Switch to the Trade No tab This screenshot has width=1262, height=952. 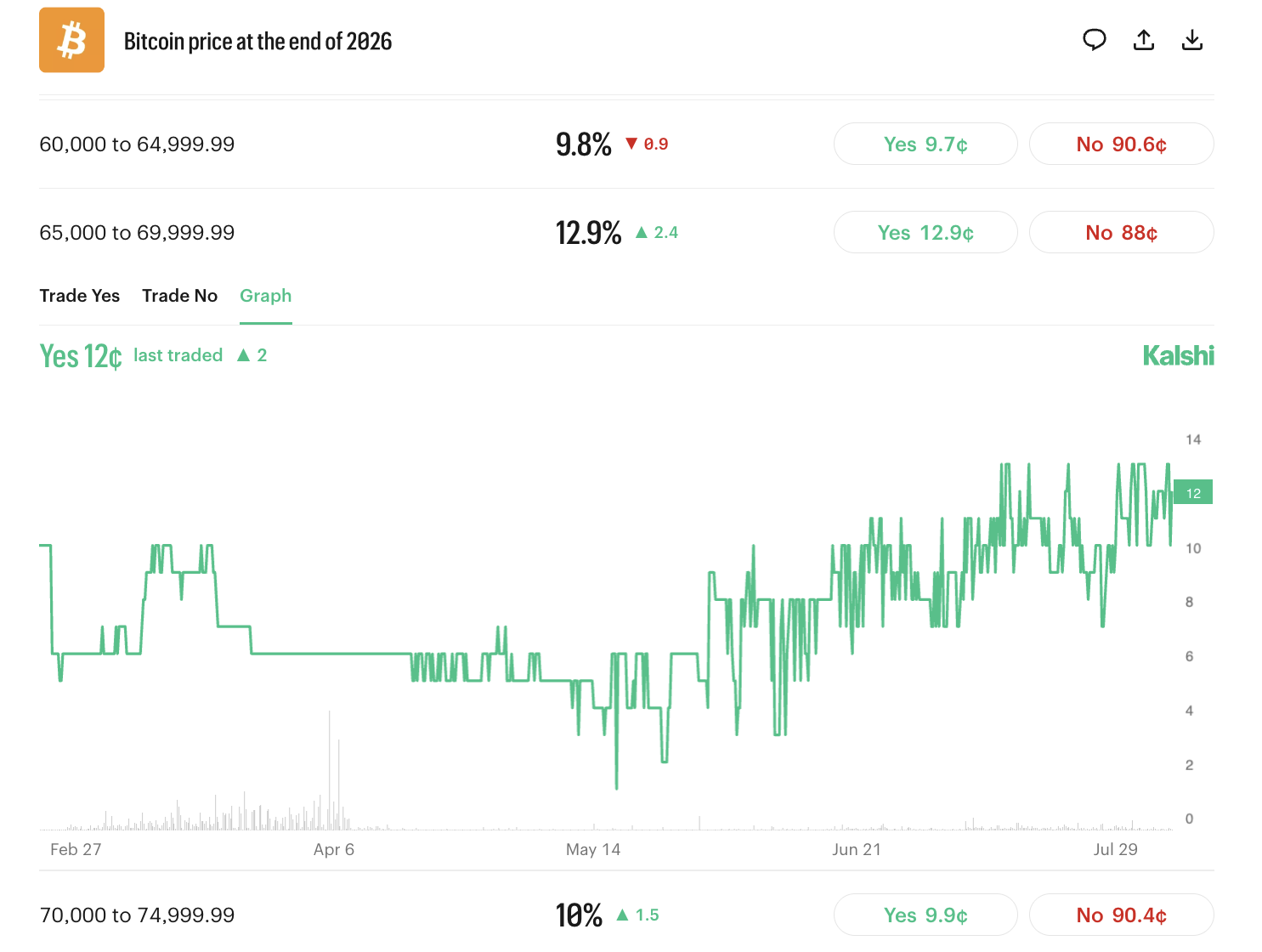pos(180,296)
